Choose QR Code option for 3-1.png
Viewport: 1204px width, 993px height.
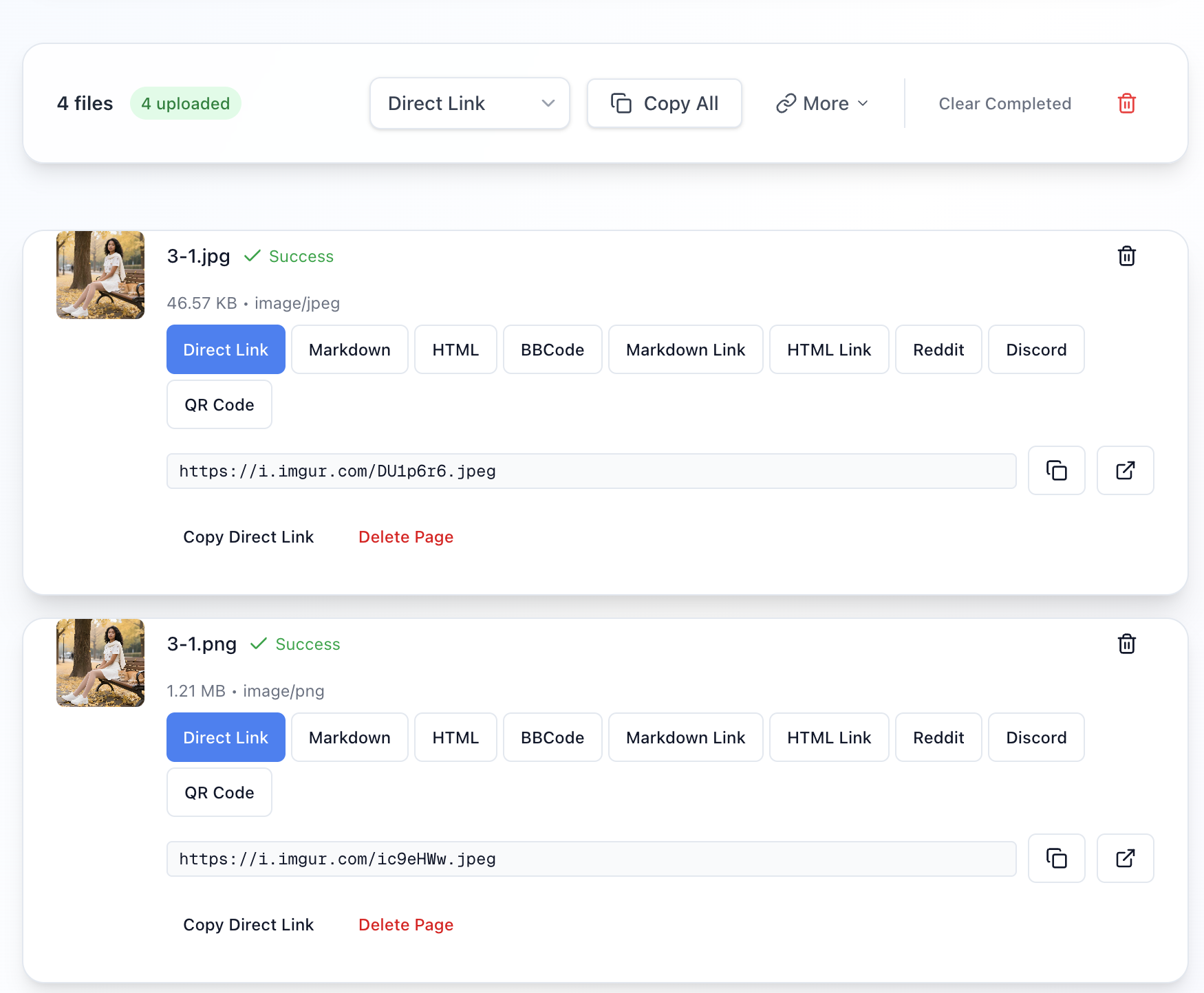point(219,793)
